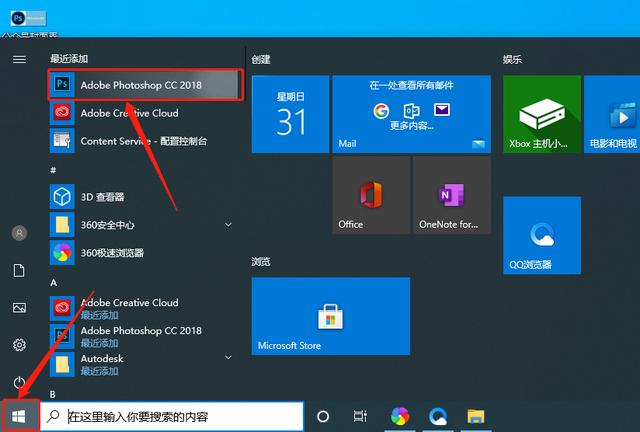Screen dimensions: 640x432
Task: Open the QQ浏览器 tile
Action: pyautogui.click(x=542, y=235)
